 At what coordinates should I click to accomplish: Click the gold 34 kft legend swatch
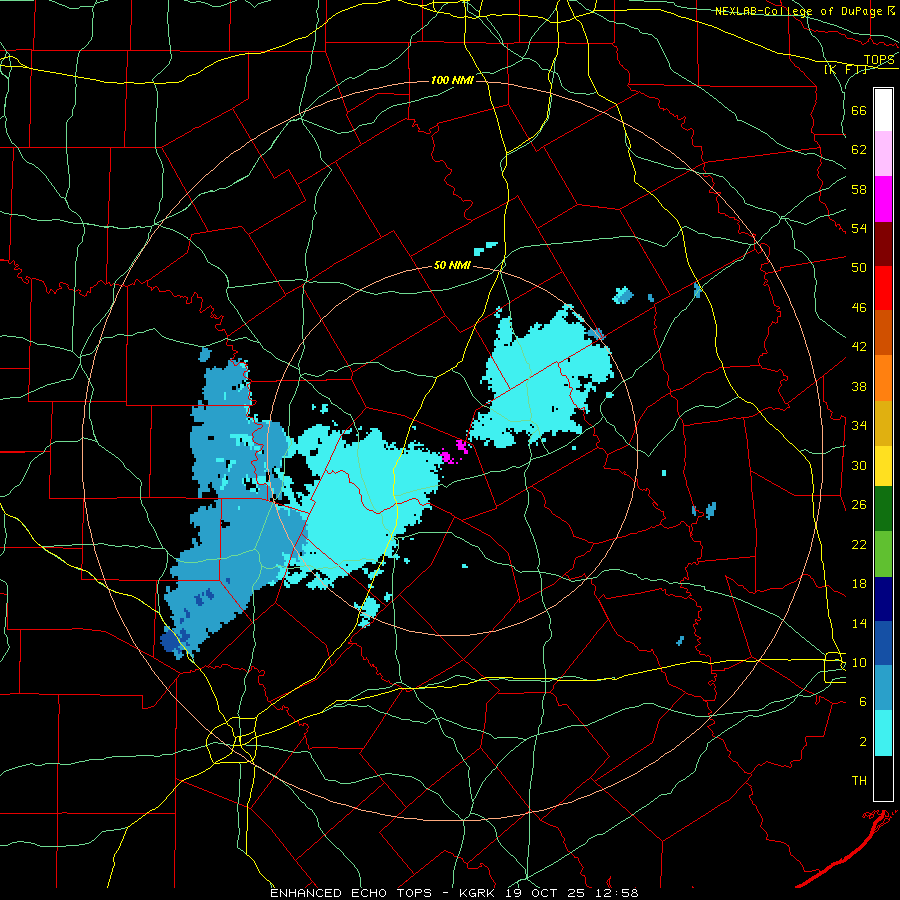(883, 423)
